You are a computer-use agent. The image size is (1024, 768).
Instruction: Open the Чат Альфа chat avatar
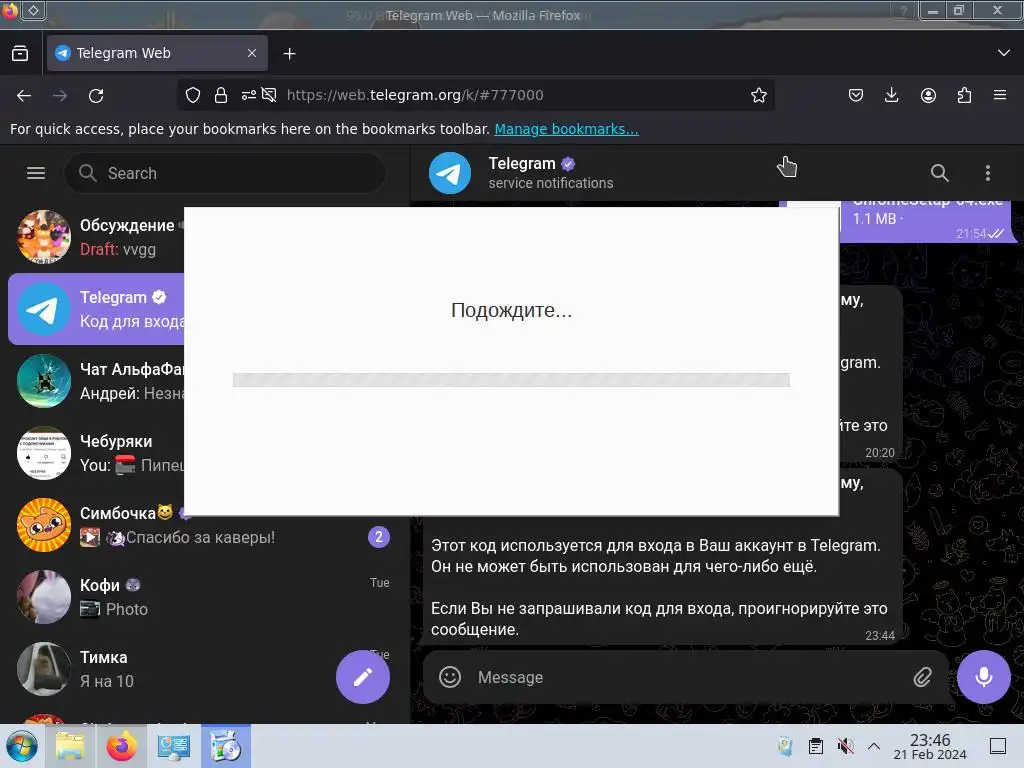tap(44, 381)
